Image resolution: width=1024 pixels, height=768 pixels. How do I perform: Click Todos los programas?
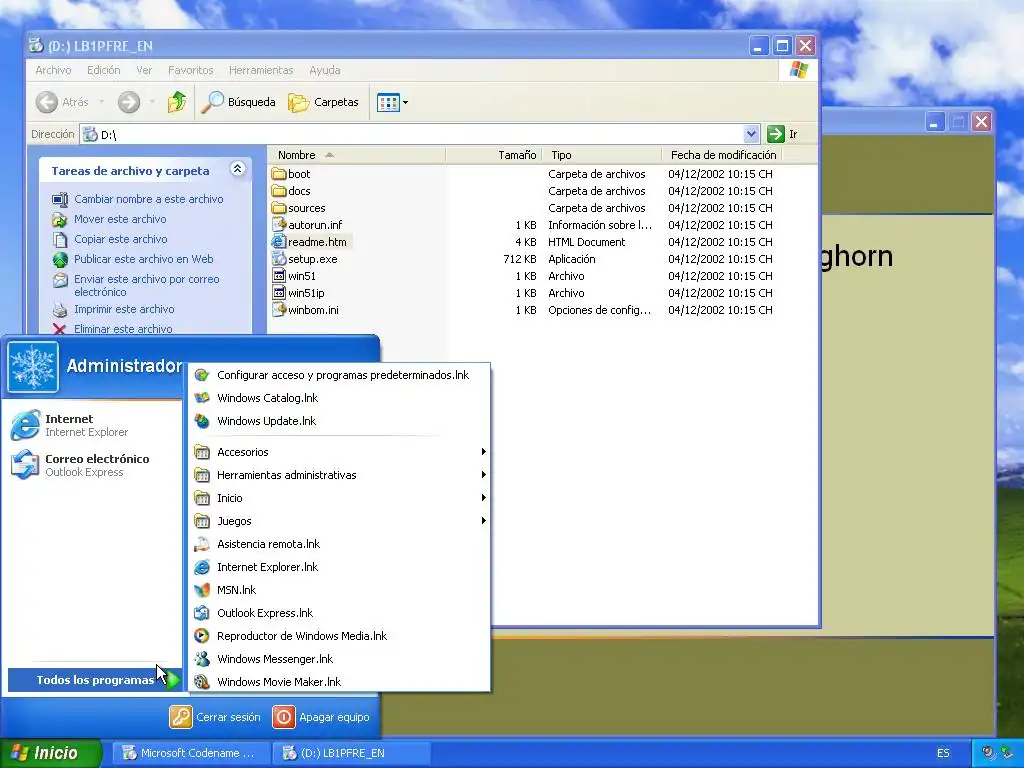[95, 680]
